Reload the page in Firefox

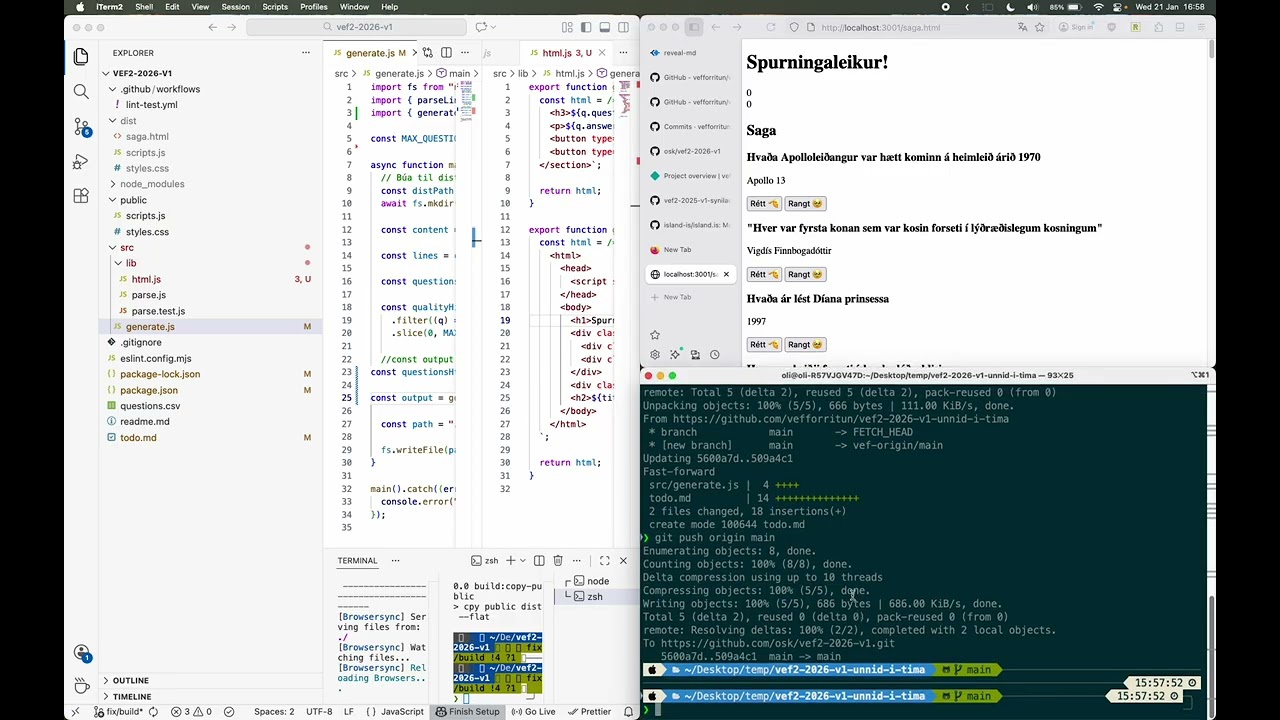[770, 27]
